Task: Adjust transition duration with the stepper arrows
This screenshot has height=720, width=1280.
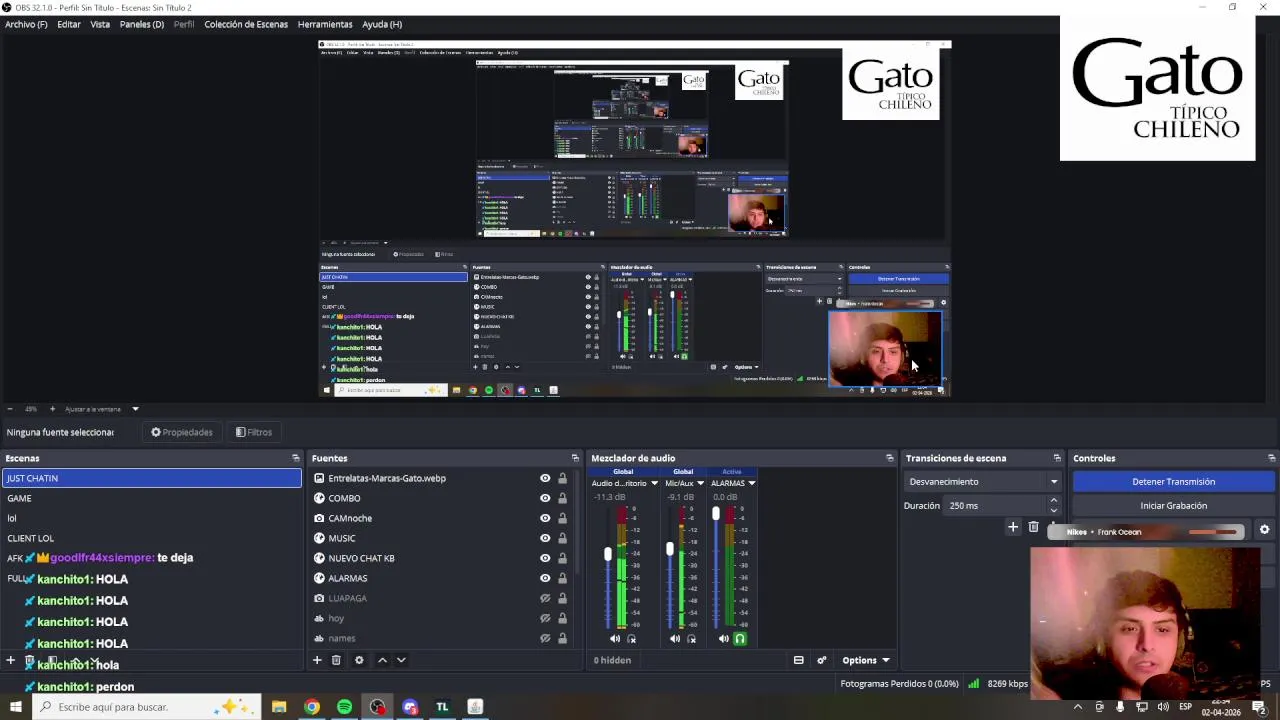Action: pyautogui.click(x=1053, y=506)
